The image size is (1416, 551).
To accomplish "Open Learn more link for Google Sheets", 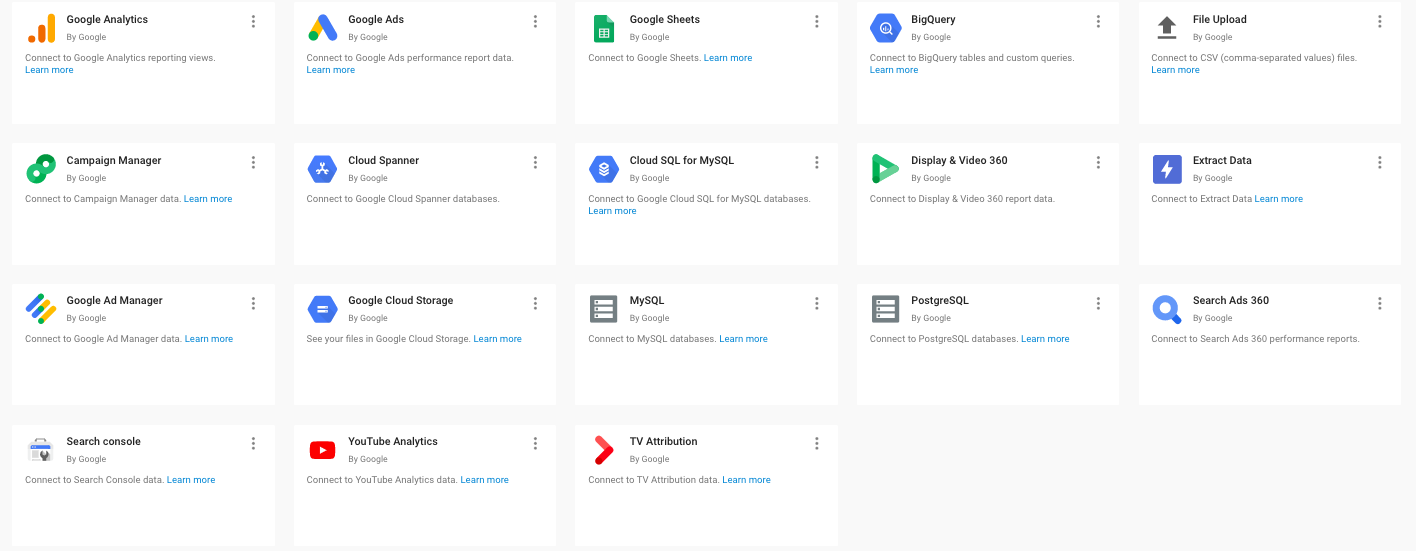I will (728, 58).
